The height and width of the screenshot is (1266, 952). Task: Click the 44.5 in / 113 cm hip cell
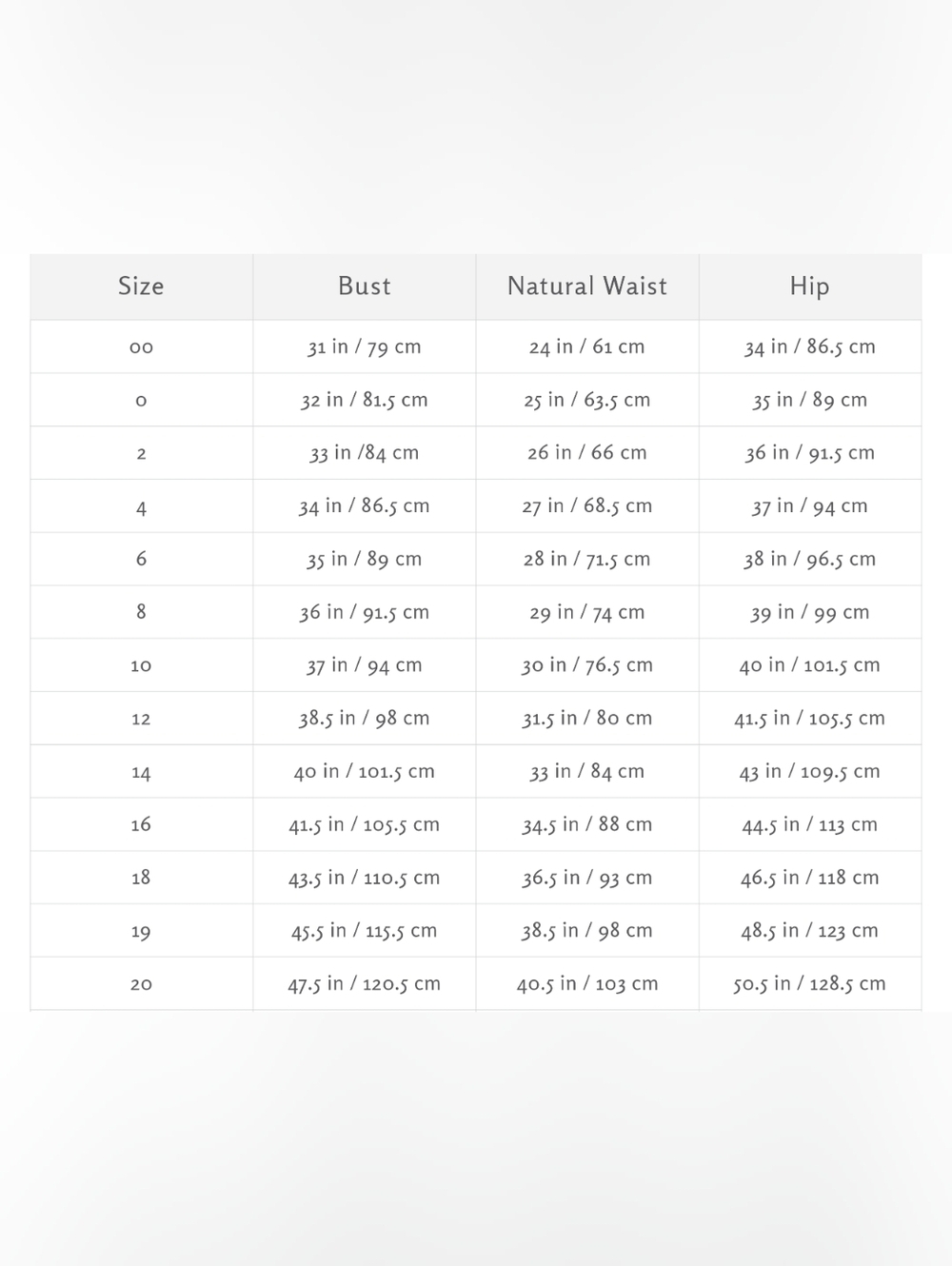point(810,825)
